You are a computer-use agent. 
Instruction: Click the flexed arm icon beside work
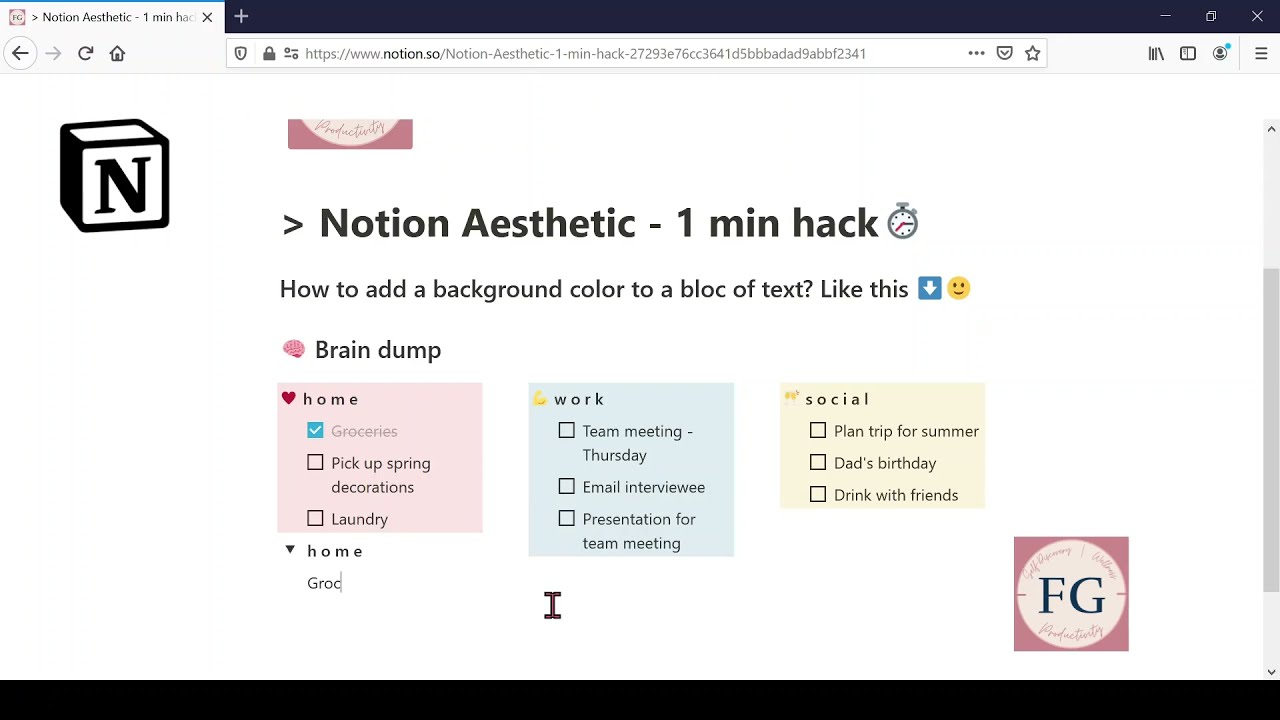click(x=540, y=398)
